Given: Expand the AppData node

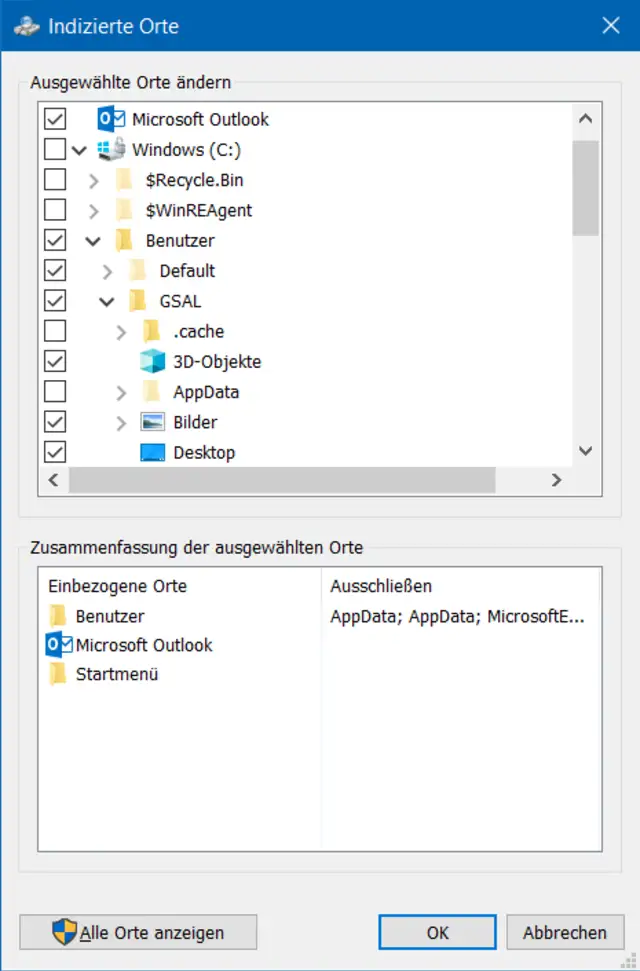Looking at the screenshot, I should [121, 393].
